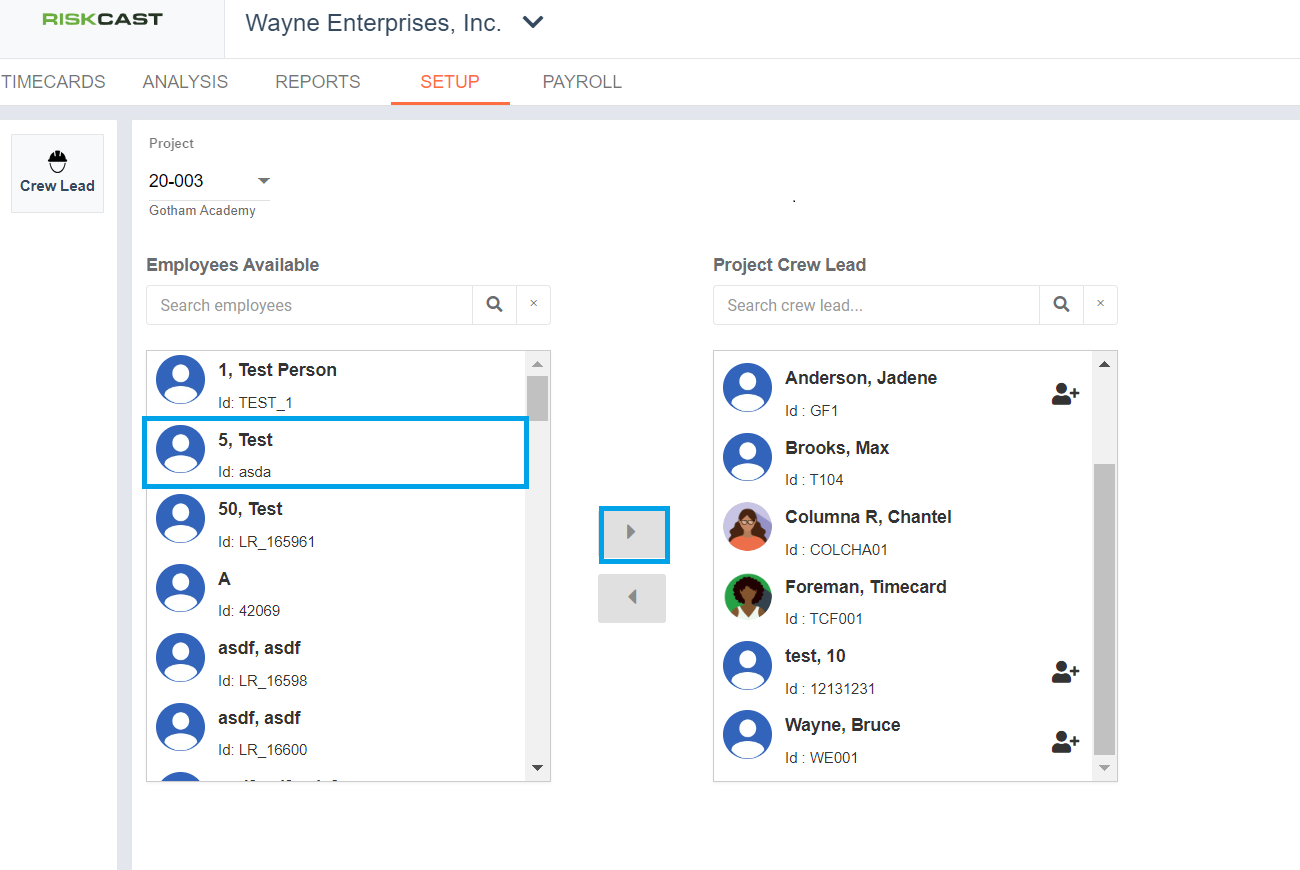Click the RISKCAST logo

click(102, 19)
